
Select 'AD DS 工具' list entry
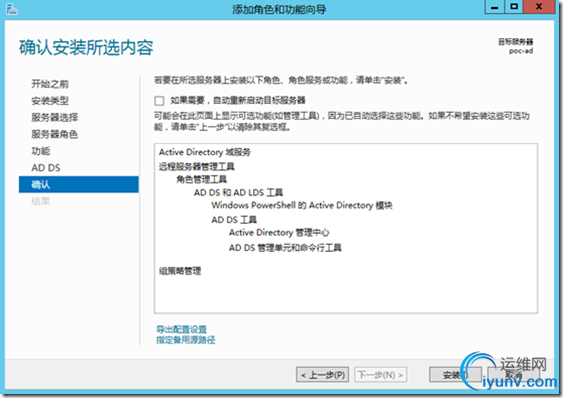(234, 219)
